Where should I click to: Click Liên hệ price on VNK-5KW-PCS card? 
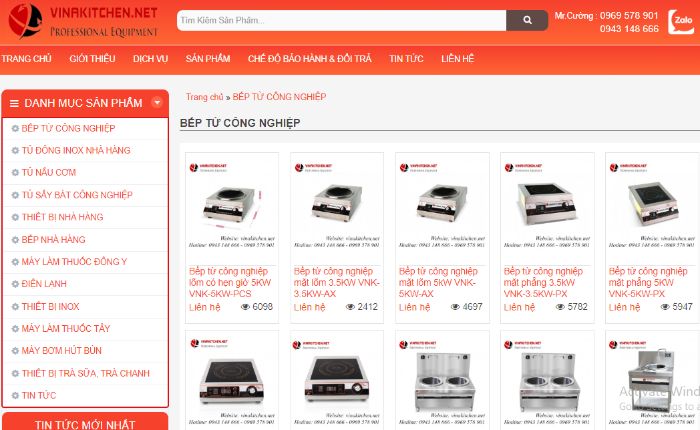pyautogui.click(x=204, y=307)
